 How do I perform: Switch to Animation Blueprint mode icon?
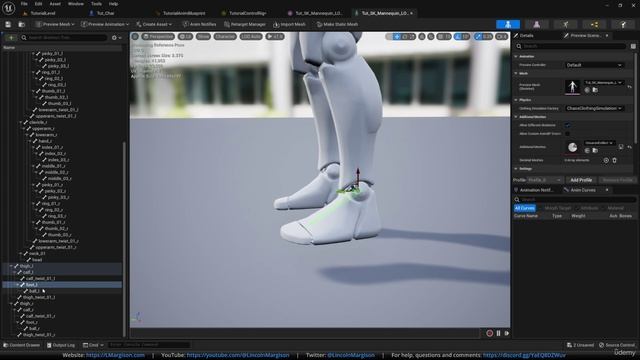(x=594, y=24)
